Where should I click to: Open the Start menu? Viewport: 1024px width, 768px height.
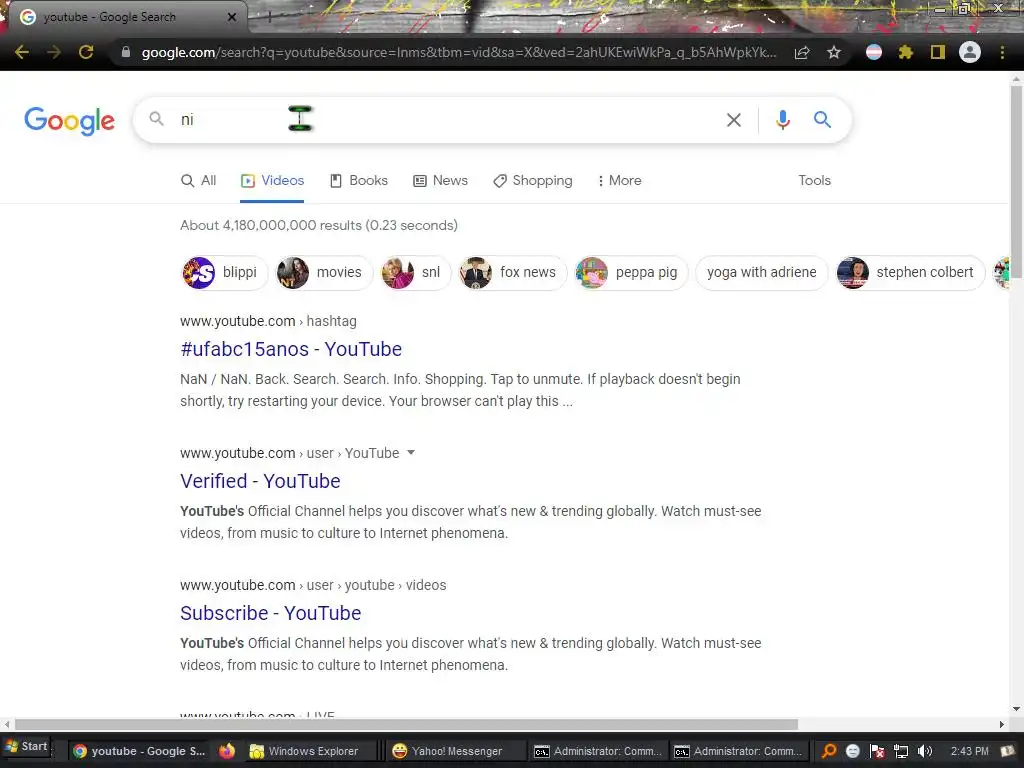pos(27,746)
